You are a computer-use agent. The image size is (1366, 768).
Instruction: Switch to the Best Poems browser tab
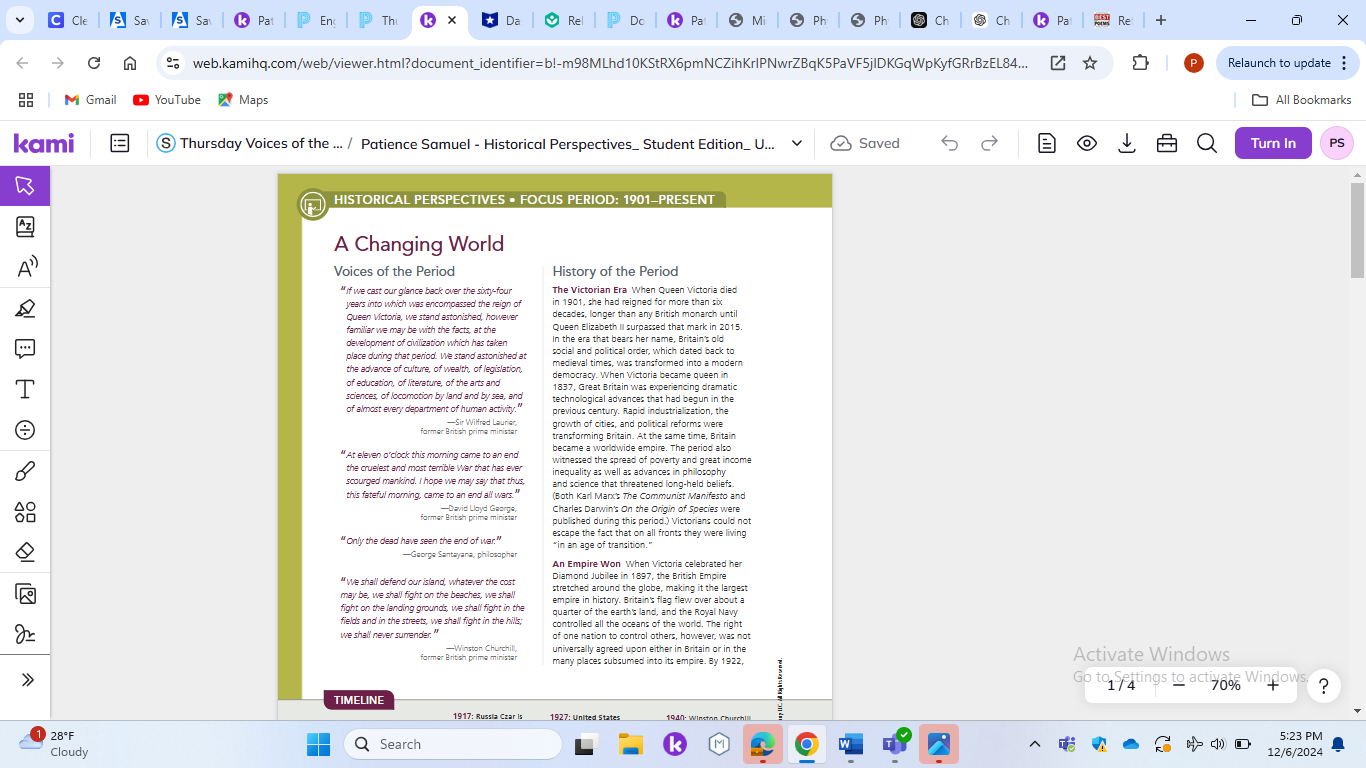pyautogui.click(x=1112, y=20)
